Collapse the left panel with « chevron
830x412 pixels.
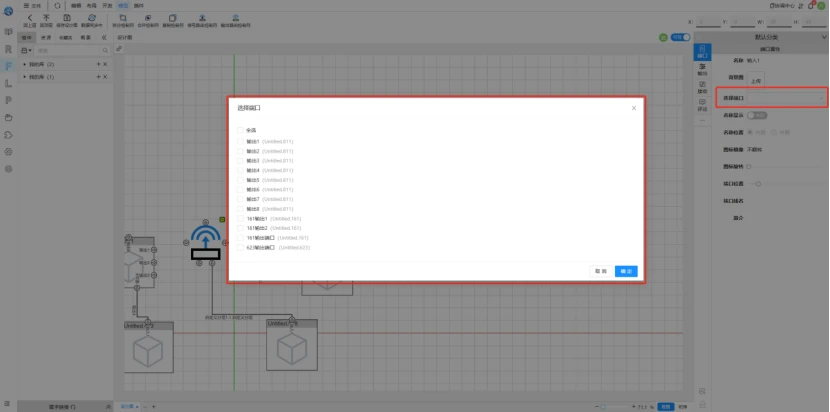[104, 38]
